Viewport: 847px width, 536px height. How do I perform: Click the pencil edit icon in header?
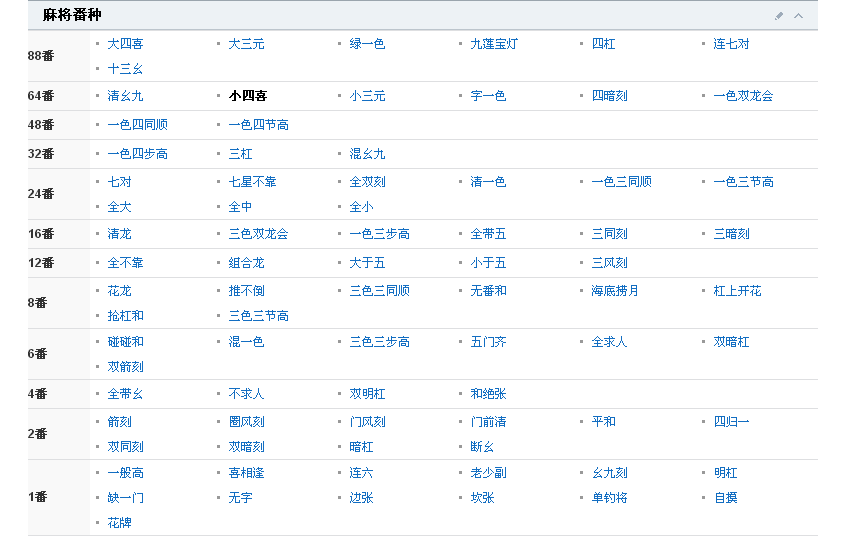click(778, 16)
